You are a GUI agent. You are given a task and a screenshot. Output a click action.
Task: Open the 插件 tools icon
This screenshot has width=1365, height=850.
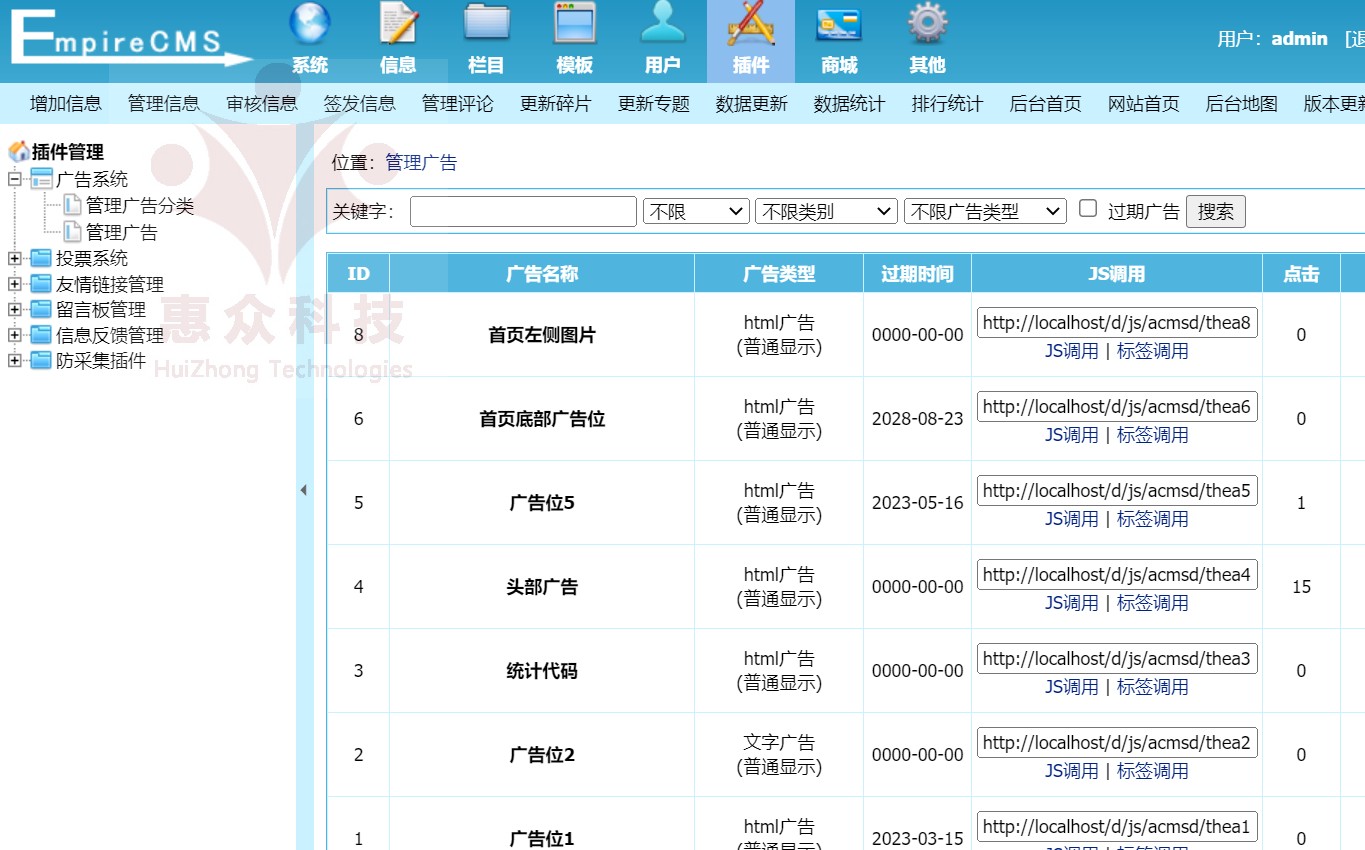pos(751,23)
